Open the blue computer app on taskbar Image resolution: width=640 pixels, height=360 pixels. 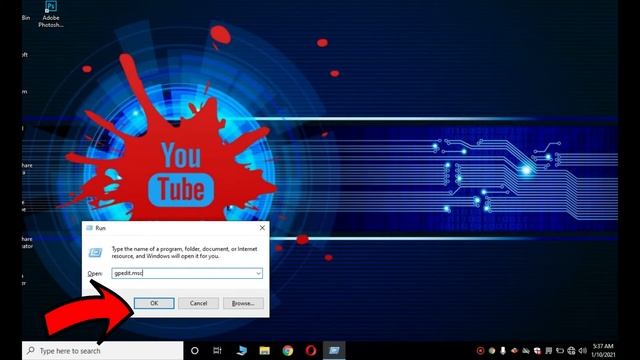click(x=242, y=351)
